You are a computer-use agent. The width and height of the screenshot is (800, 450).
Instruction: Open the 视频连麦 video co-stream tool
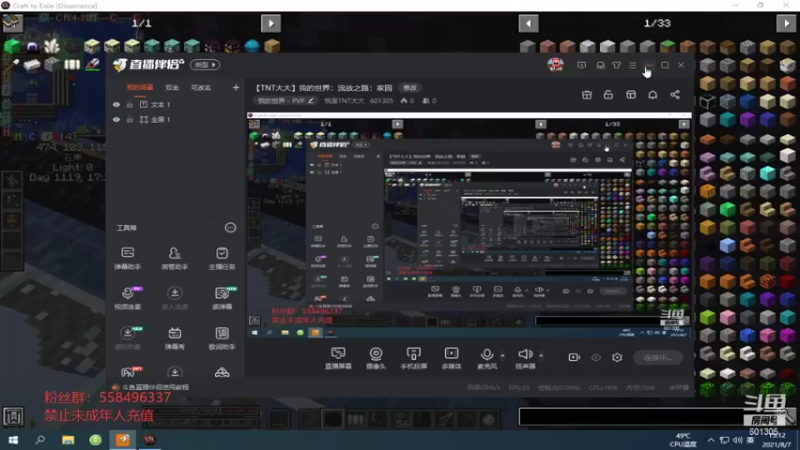coord(128,298)
